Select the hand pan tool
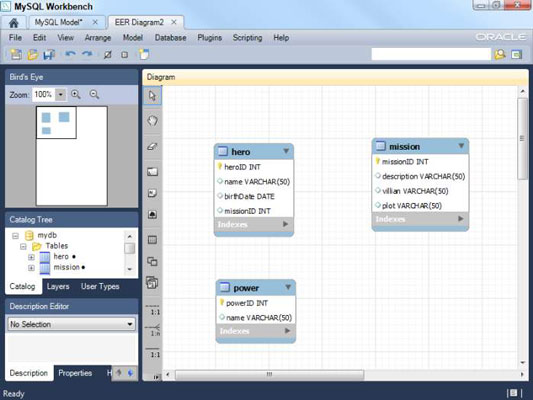 click(152, 120)
